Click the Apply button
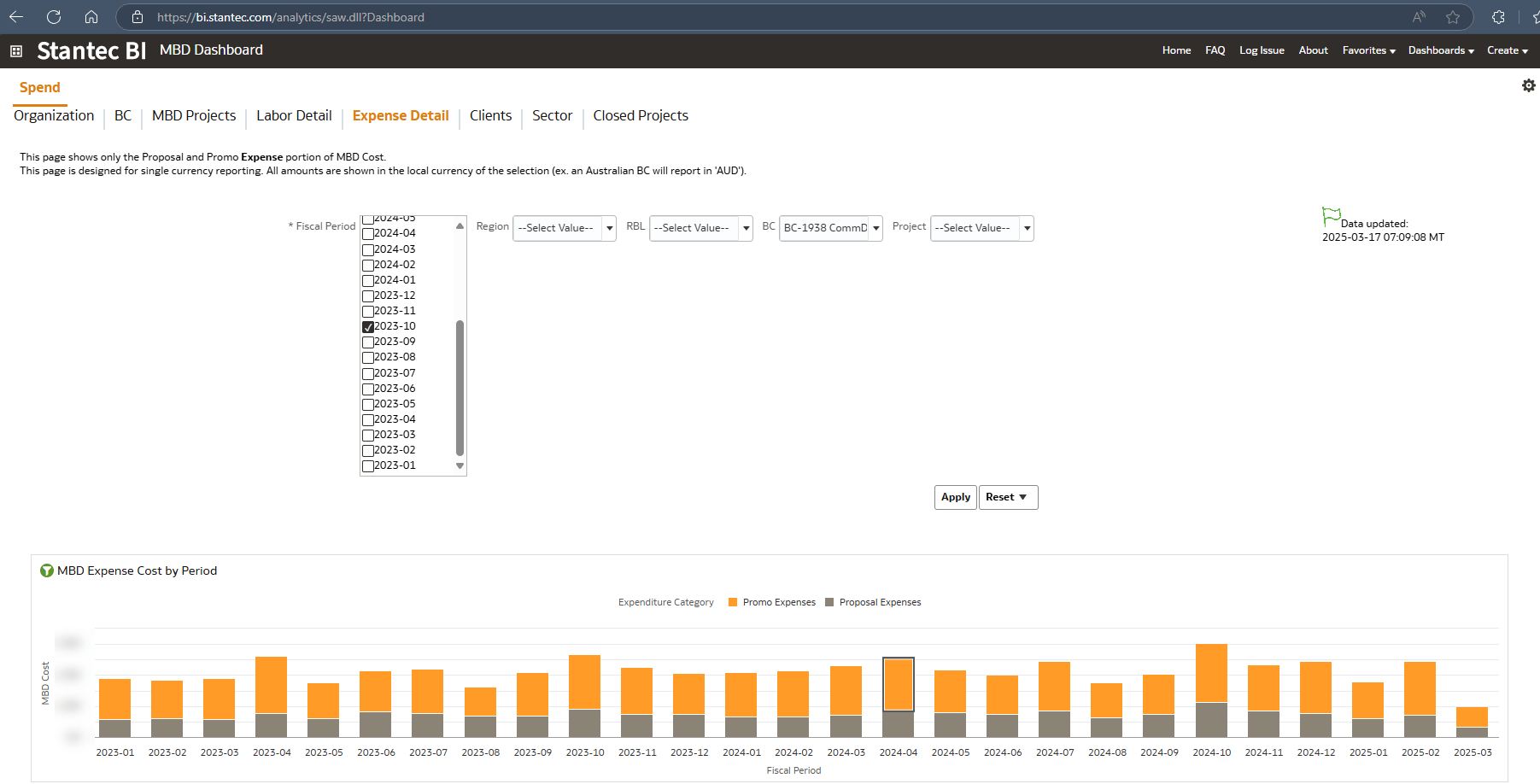This screenshot has height=784, width=1540. point(956,497)
